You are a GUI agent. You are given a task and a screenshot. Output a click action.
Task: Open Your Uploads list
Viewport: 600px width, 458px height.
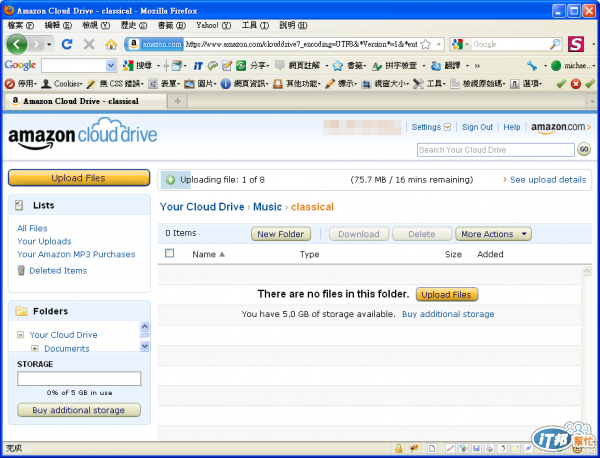pyautogui.click(x=44, y=241)
